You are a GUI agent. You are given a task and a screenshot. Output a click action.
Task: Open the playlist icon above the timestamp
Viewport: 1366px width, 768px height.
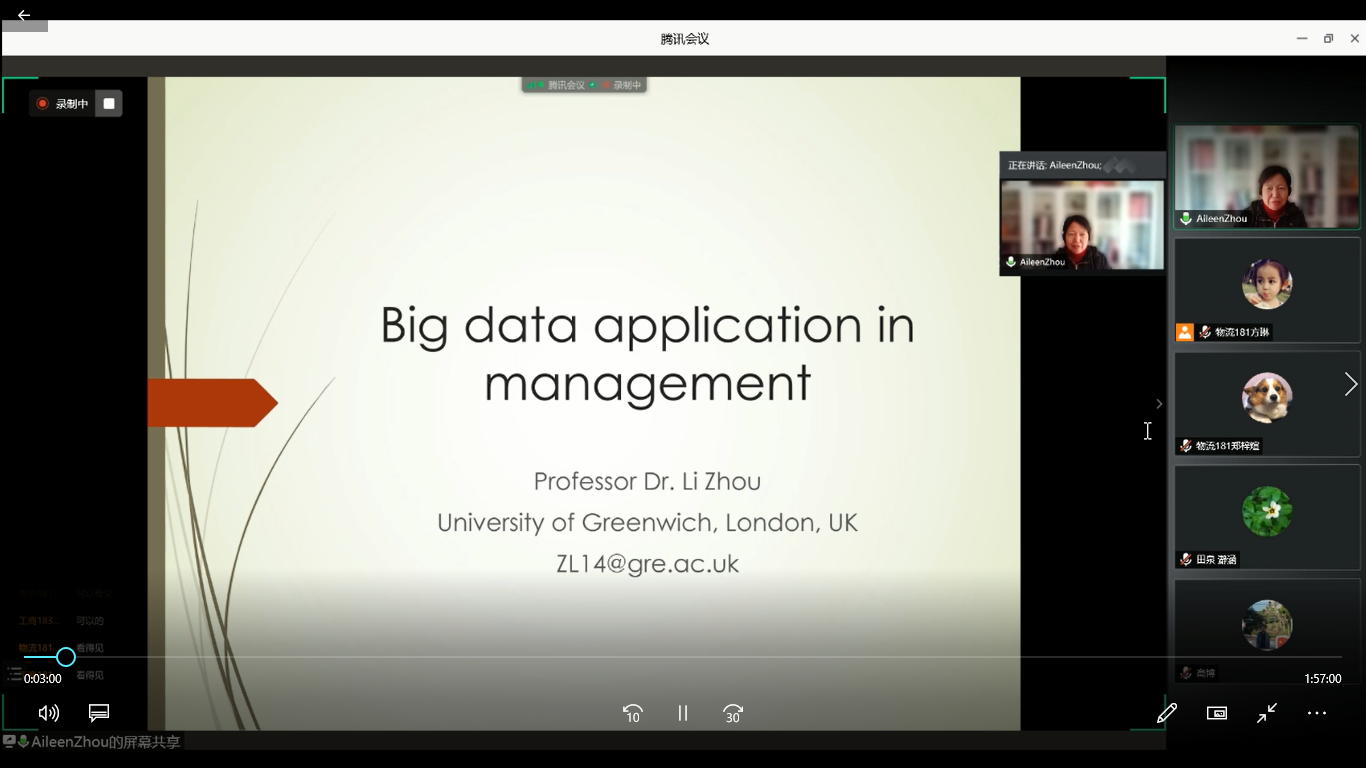click(14, 673)
